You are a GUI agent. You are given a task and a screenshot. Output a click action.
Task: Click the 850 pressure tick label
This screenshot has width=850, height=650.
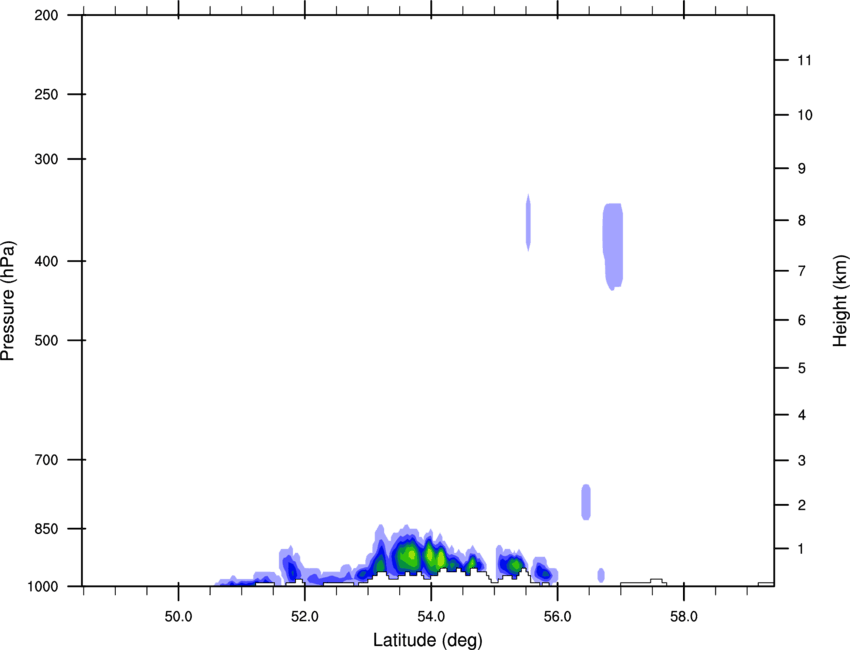pyautogui.click(x=46, y=529)
